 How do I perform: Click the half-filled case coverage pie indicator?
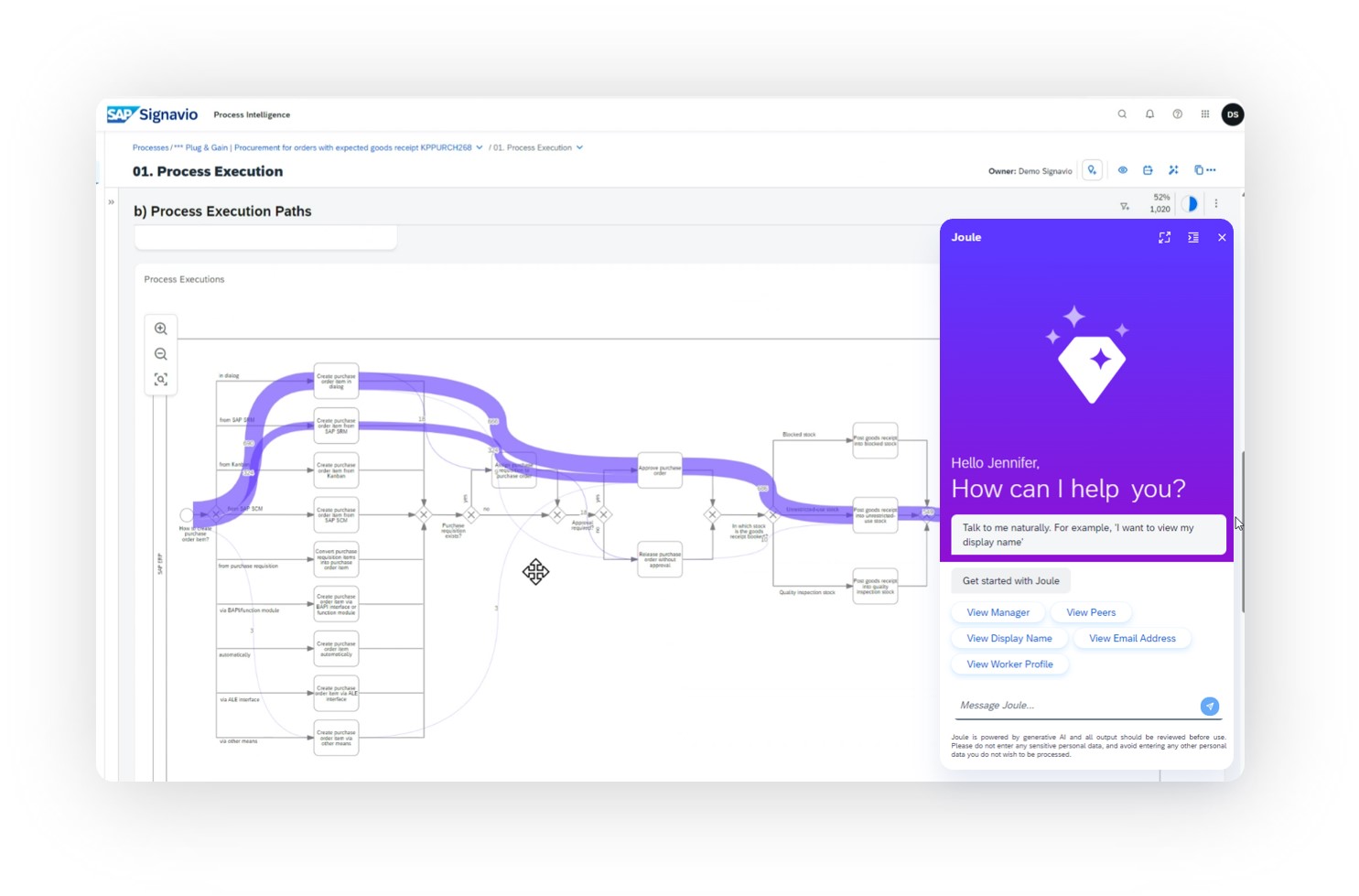[x=1190, y=204]
